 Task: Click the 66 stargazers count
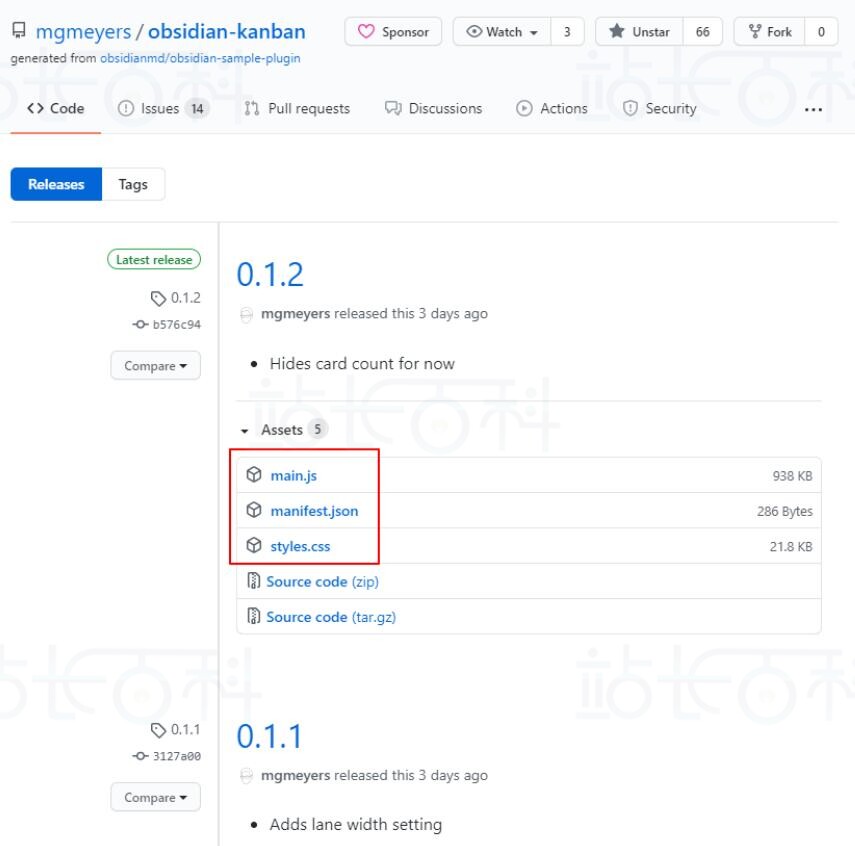click(x=703, y=32)
